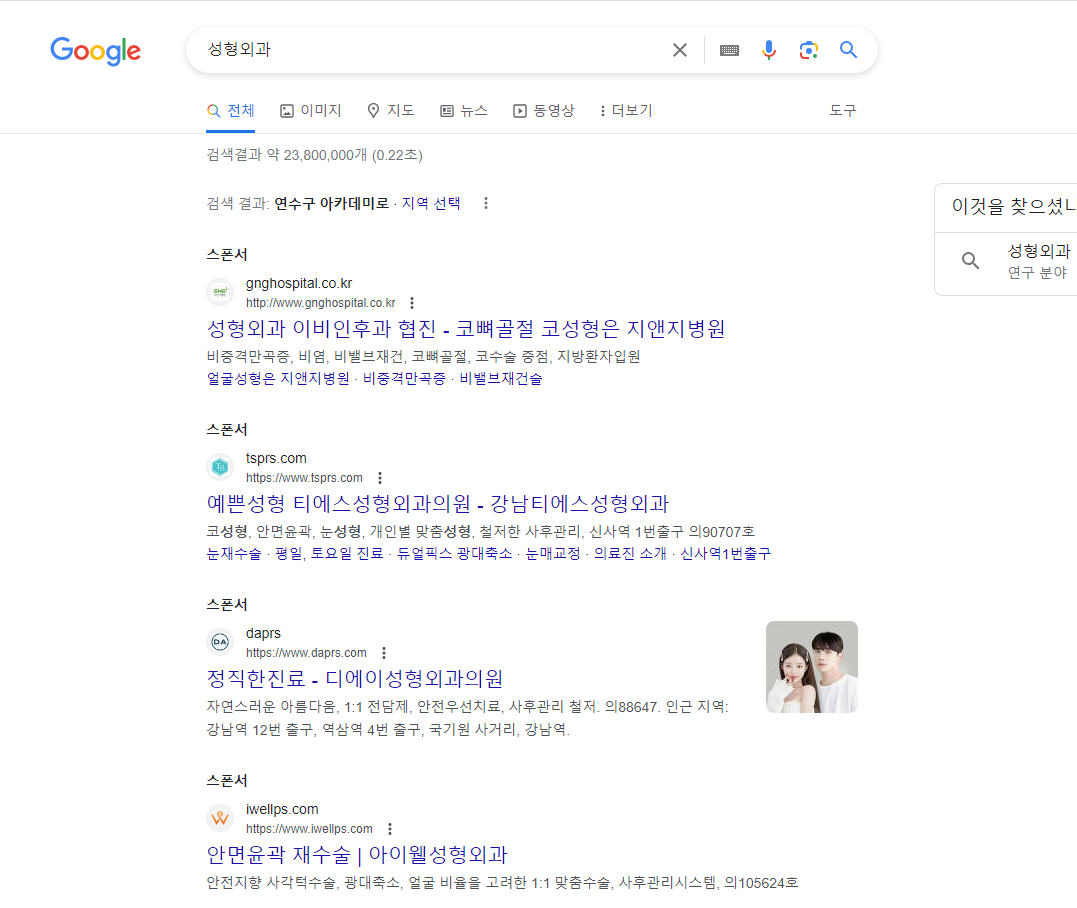The width and height of the screenshot is (1077, 908).
Task: Click the 평일, 토요일 진료 sitelink
Action: (x=329, y=554)
